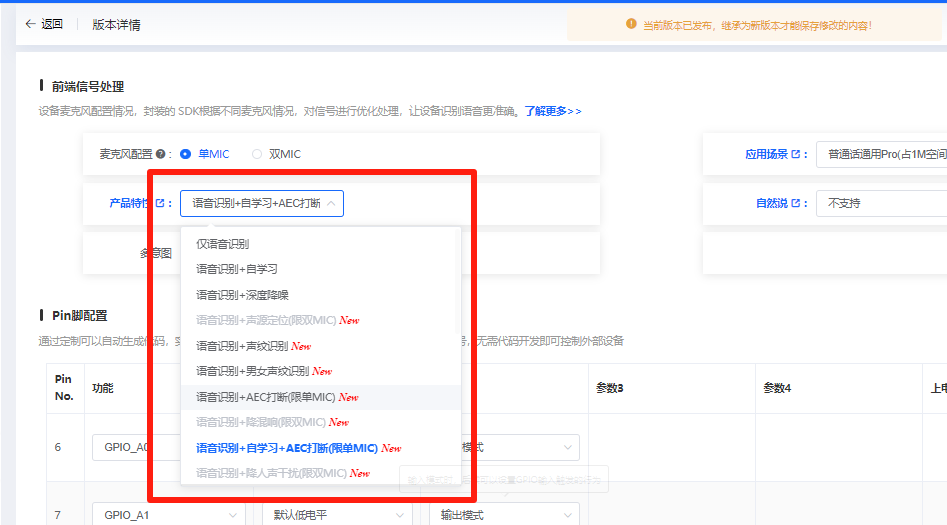Choose 语音识别+声纹识别 option

tap(320, 346)
